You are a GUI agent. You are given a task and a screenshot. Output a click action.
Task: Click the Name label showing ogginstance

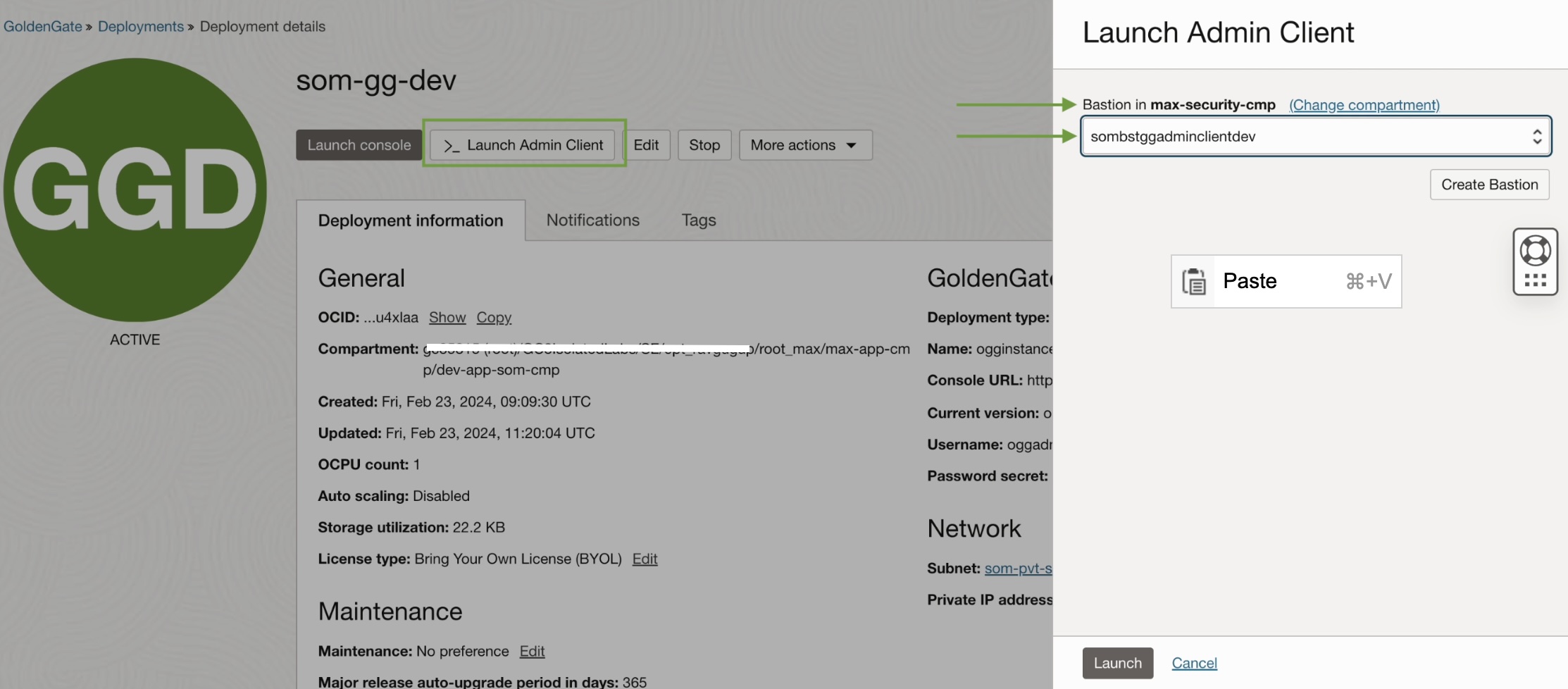click(950, 349)
